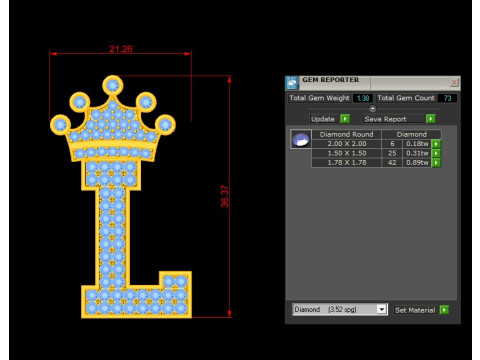Click the Save Report label
The height and width of the screenshot is (360, 480).
pos(385,119)
